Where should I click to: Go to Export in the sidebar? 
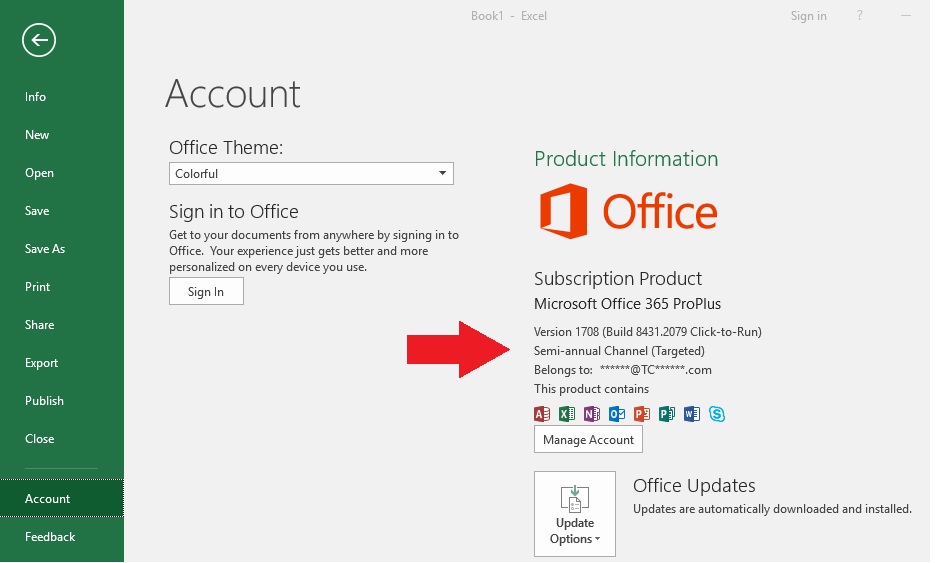pyautogui.click(x=42, y=363)
